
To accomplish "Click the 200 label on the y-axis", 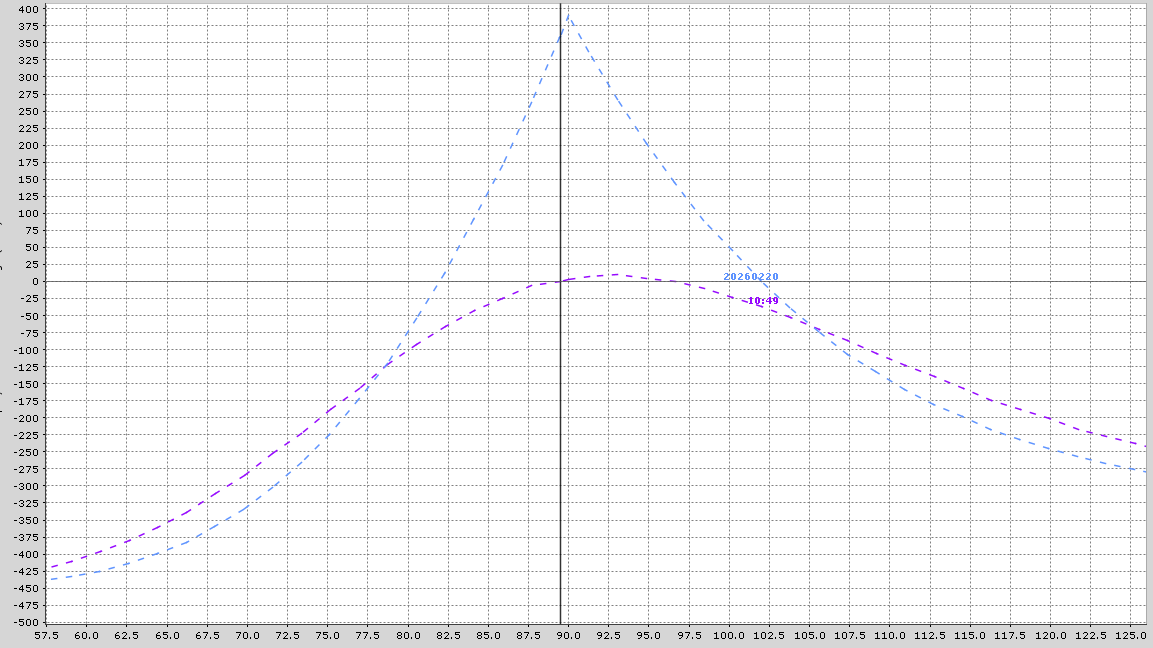I will coord(29,146).
